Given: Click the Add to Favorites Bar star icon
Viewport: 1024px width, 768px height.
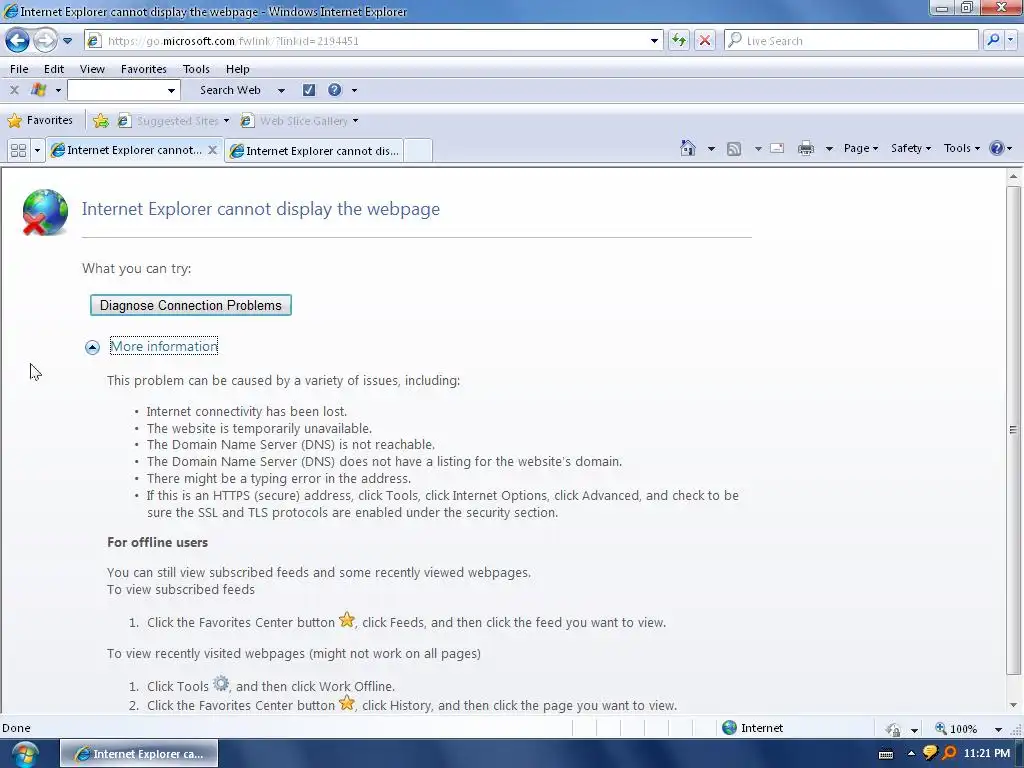Looking at the screenshot, I should [101, 120].
